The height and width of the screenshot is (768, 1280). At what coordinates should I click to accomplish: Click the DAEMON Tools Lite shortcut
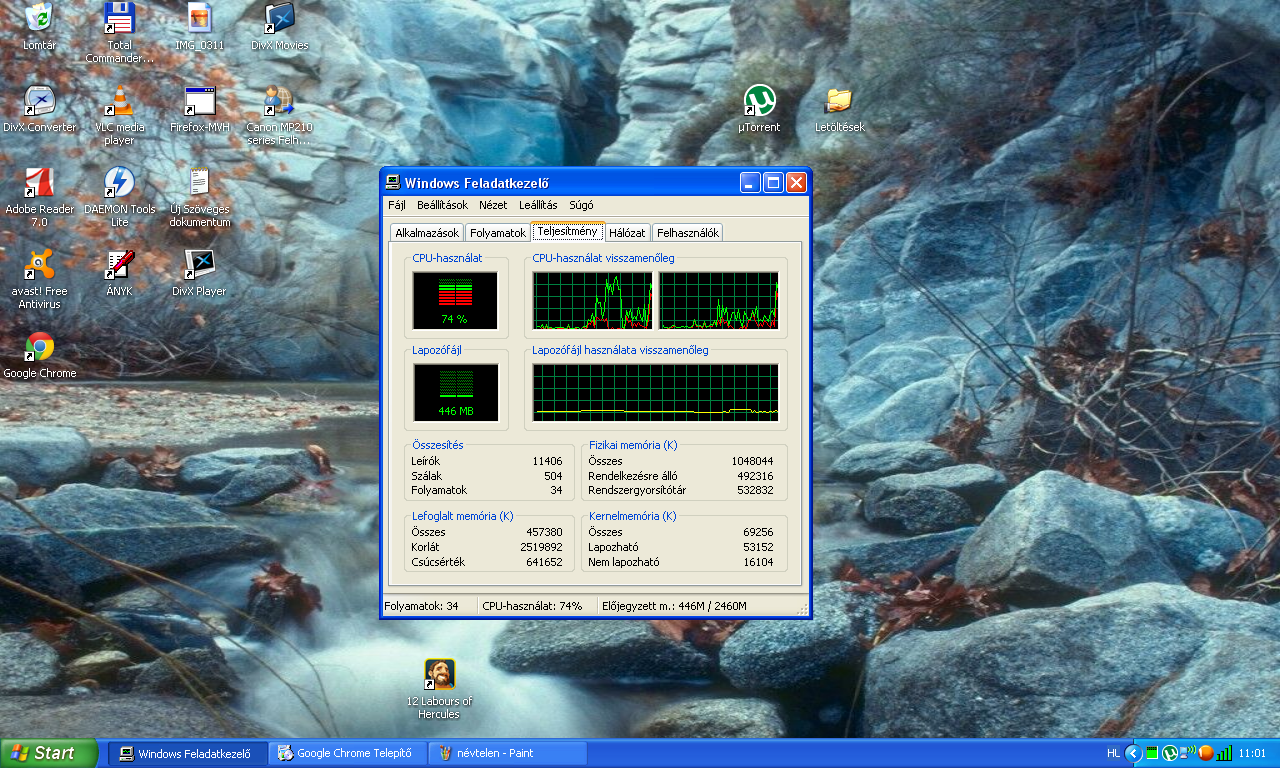[x=120, y=183]
